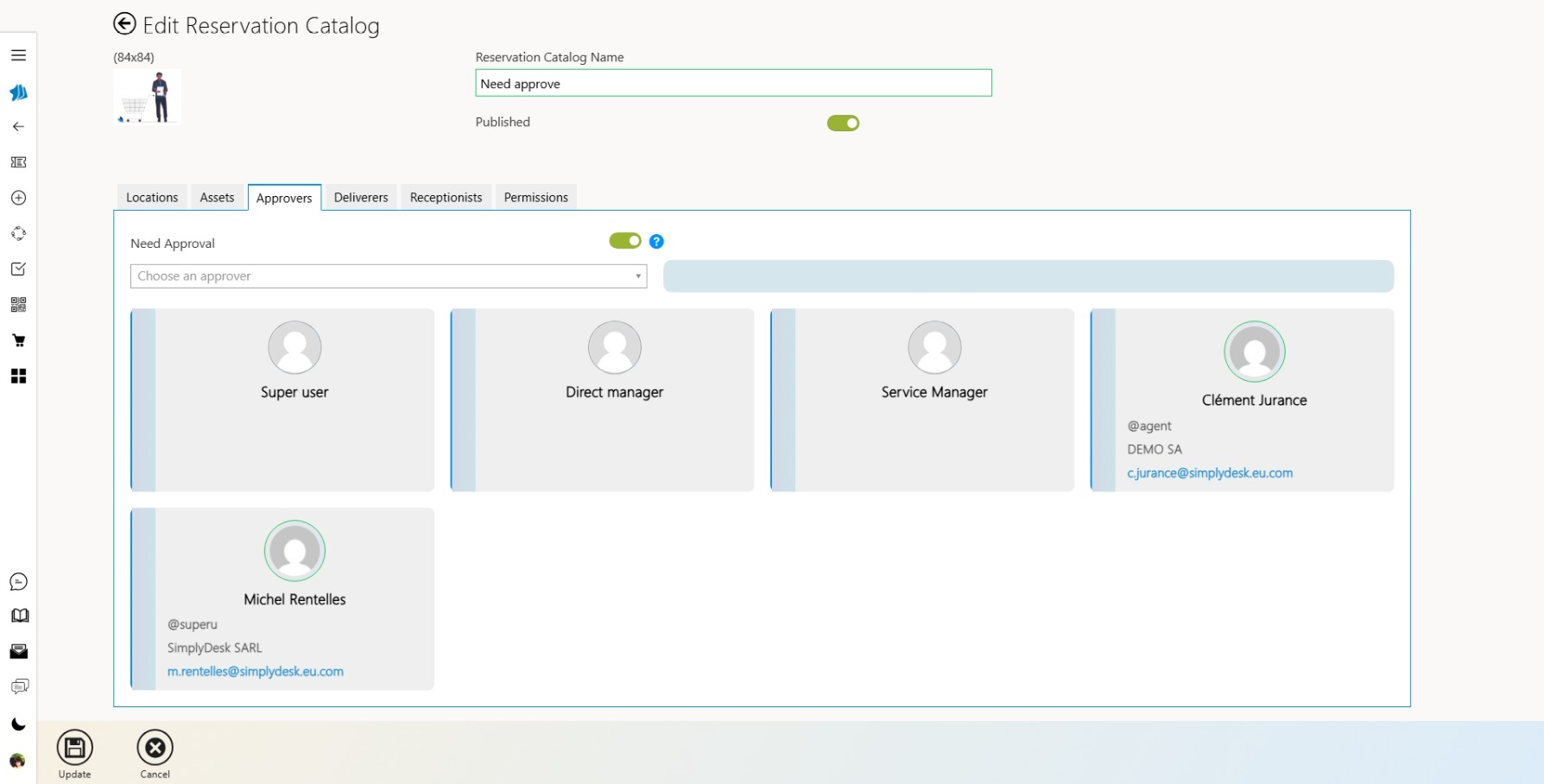This screenshot has height=784, width=1544.
Task: Click the Reservation Catalog Name text field
Action: pos(733,84)
